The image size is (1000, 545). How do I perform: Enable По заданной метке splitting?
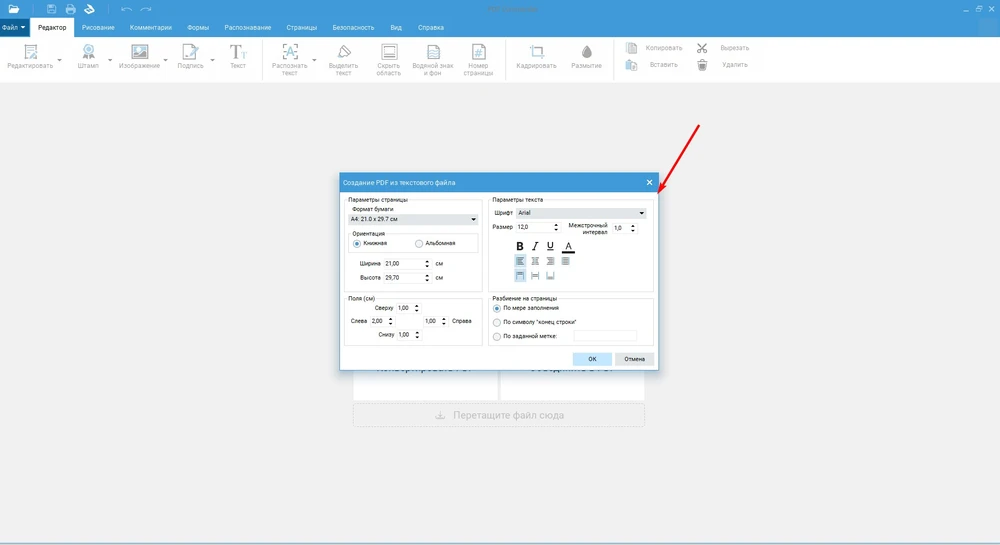click(497, 336)
